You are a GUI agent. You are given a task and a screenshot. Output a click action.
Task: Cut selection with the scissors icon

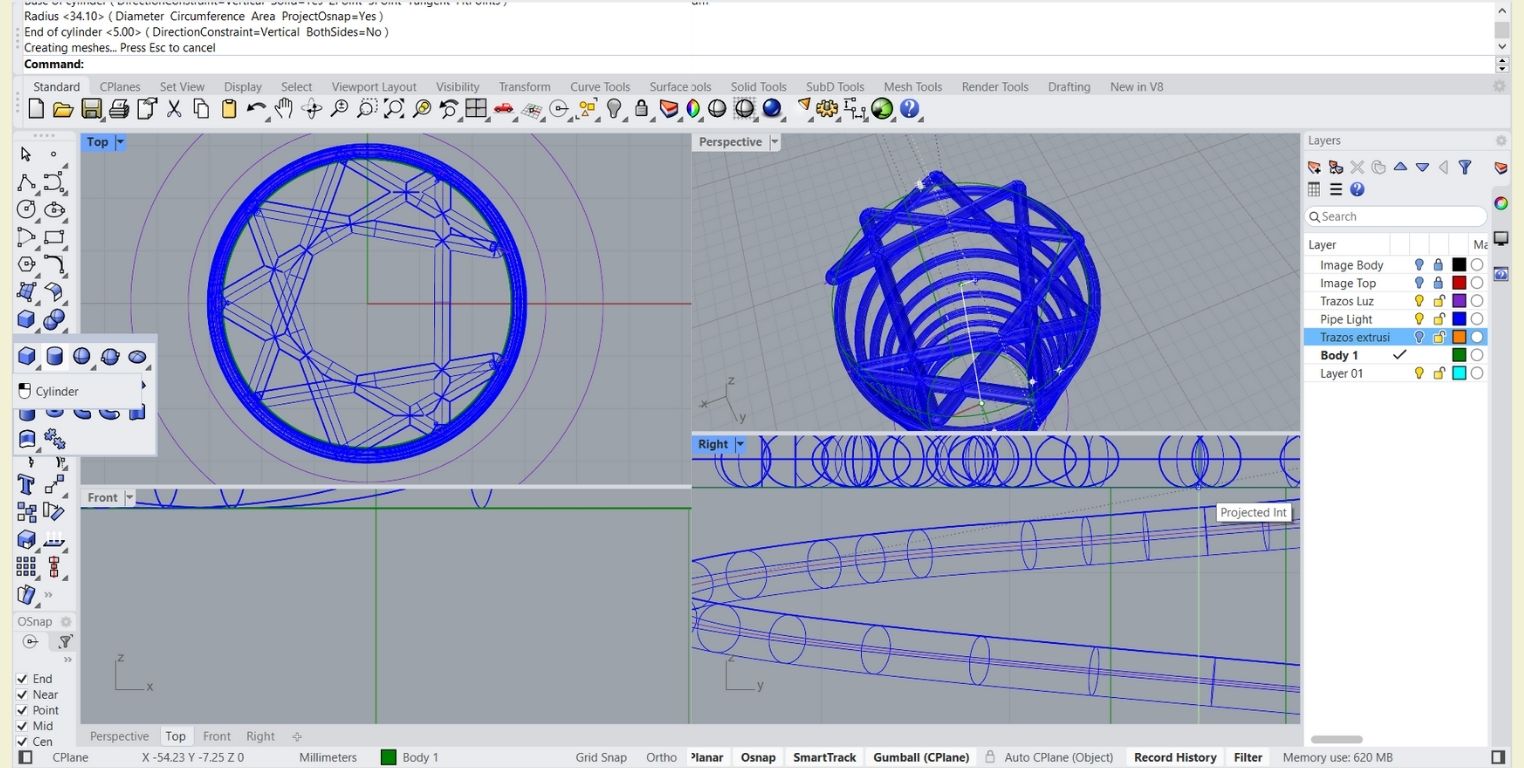pos(174,109)
